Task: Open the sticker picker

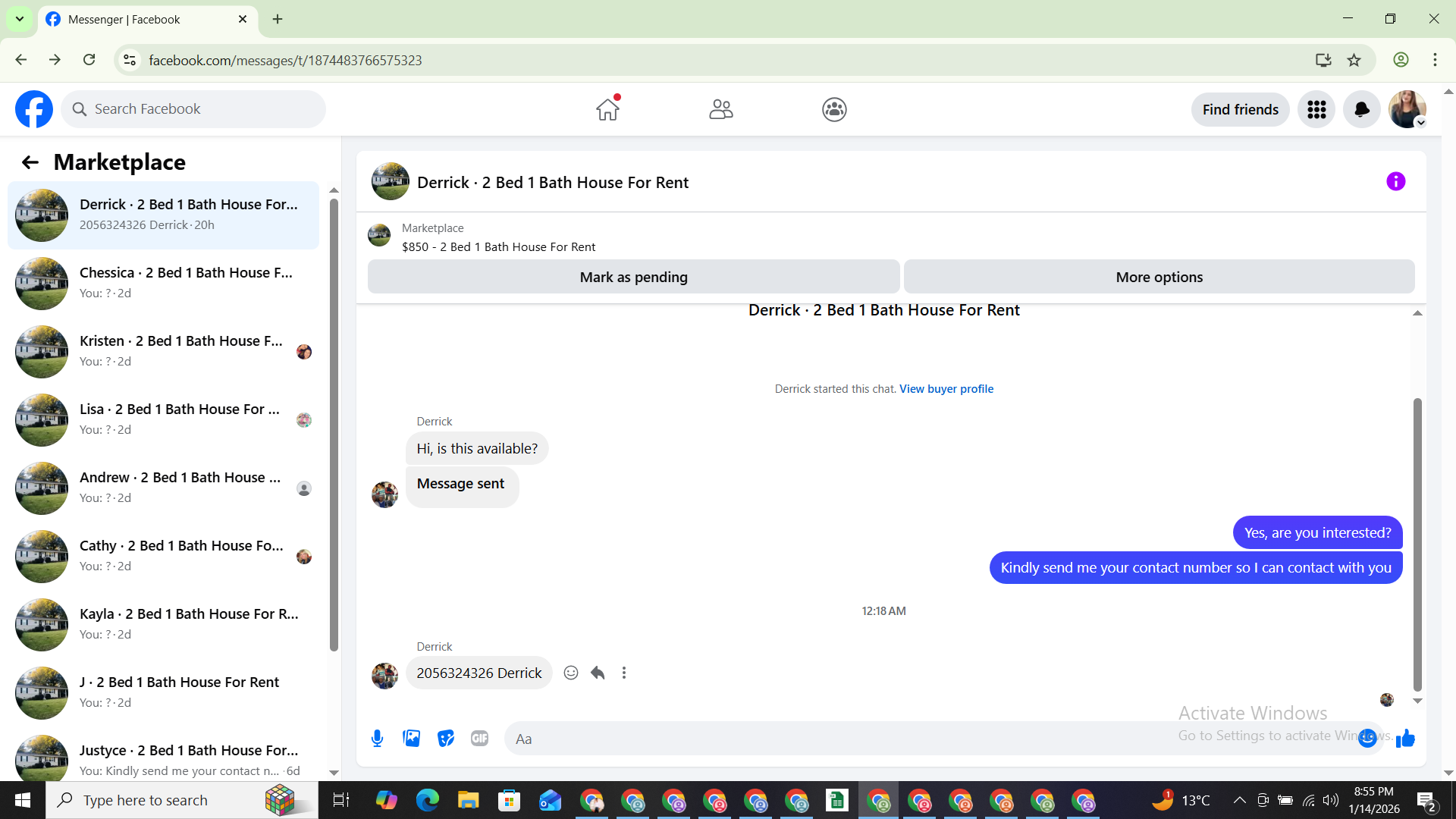Action: [x=446, y=738]
